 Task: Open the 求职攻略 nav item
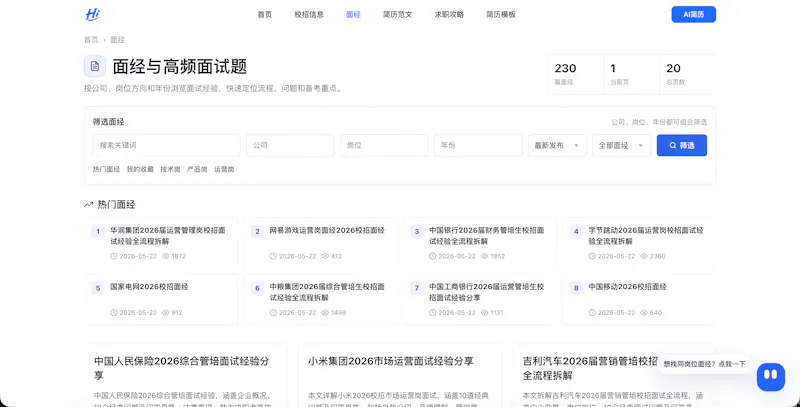(449, 14)
